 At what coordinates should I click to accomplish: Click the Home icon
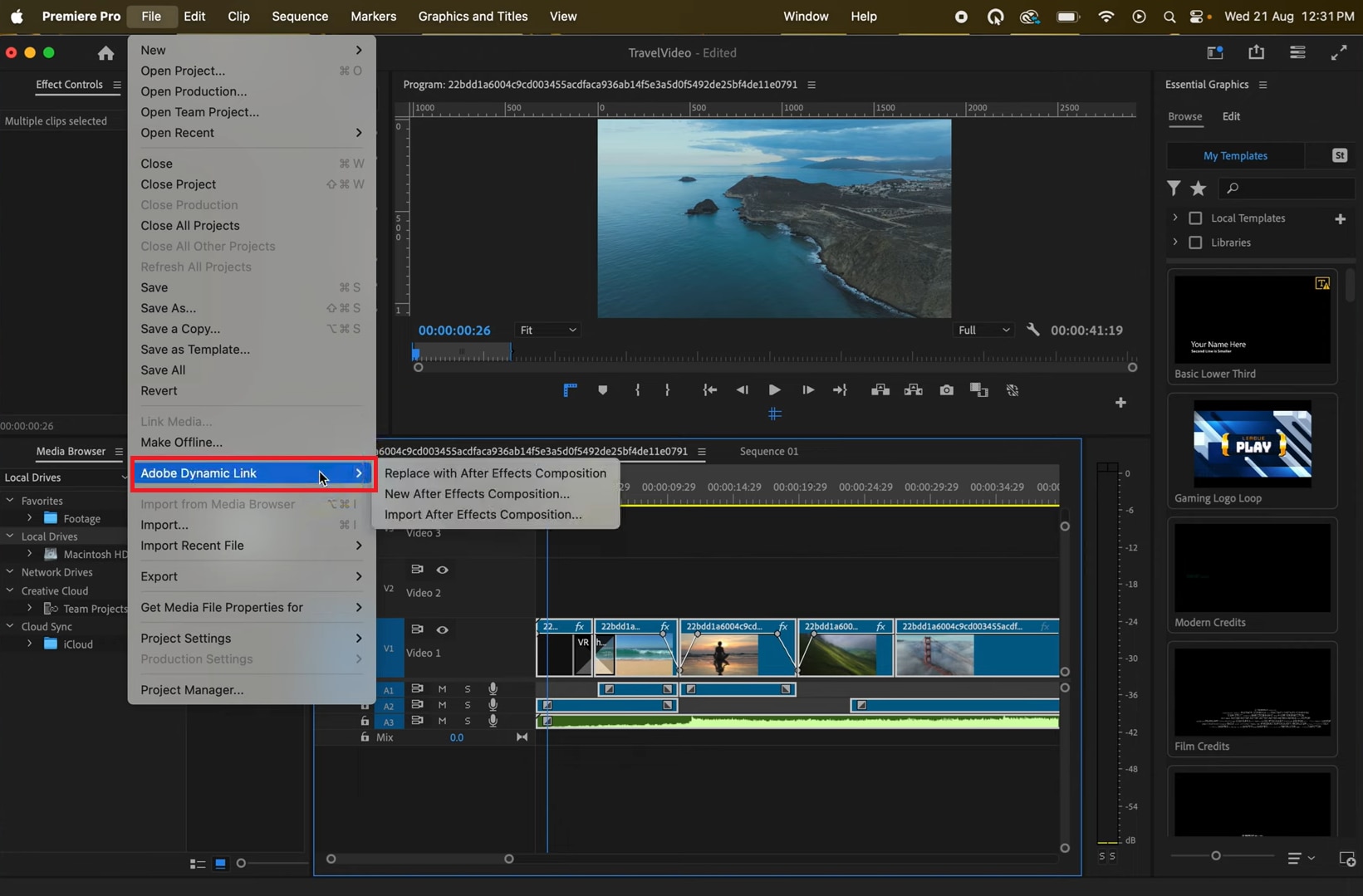[x=105, y=53]
